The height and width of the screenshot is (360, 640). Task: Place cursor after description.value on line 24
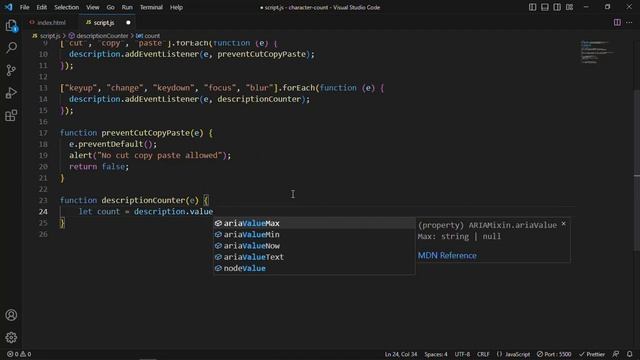pos(213,212)
